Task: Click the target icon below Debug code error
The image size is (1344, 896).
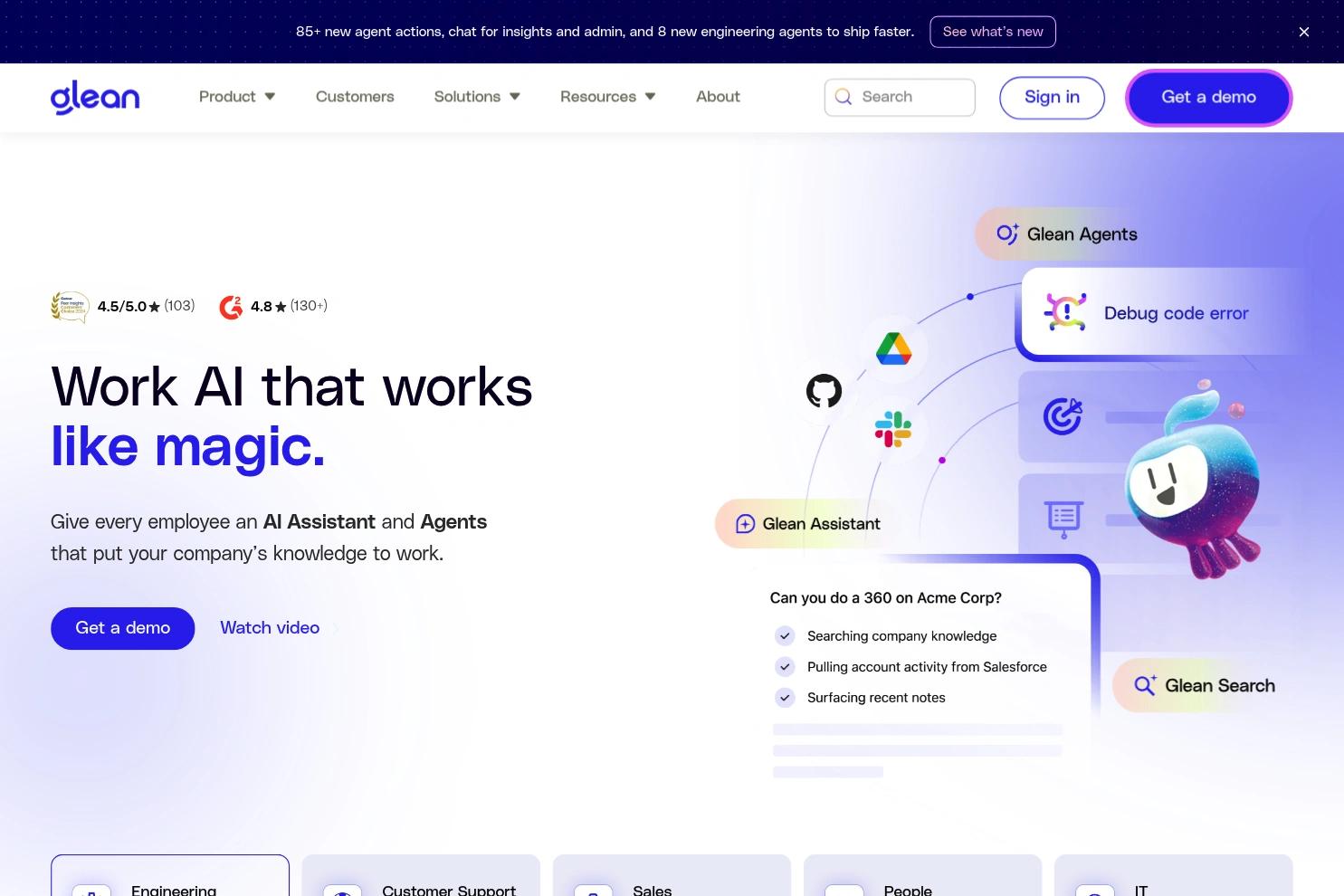Action: click(1063, 416)
